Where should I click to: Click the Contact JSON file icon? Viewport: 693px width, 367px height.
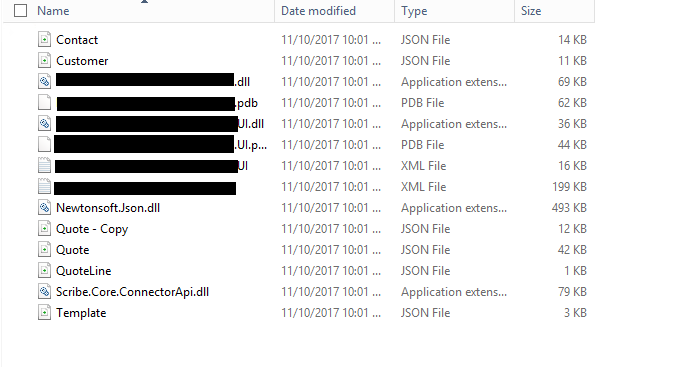pyautogui.click(x=44, y=40)
